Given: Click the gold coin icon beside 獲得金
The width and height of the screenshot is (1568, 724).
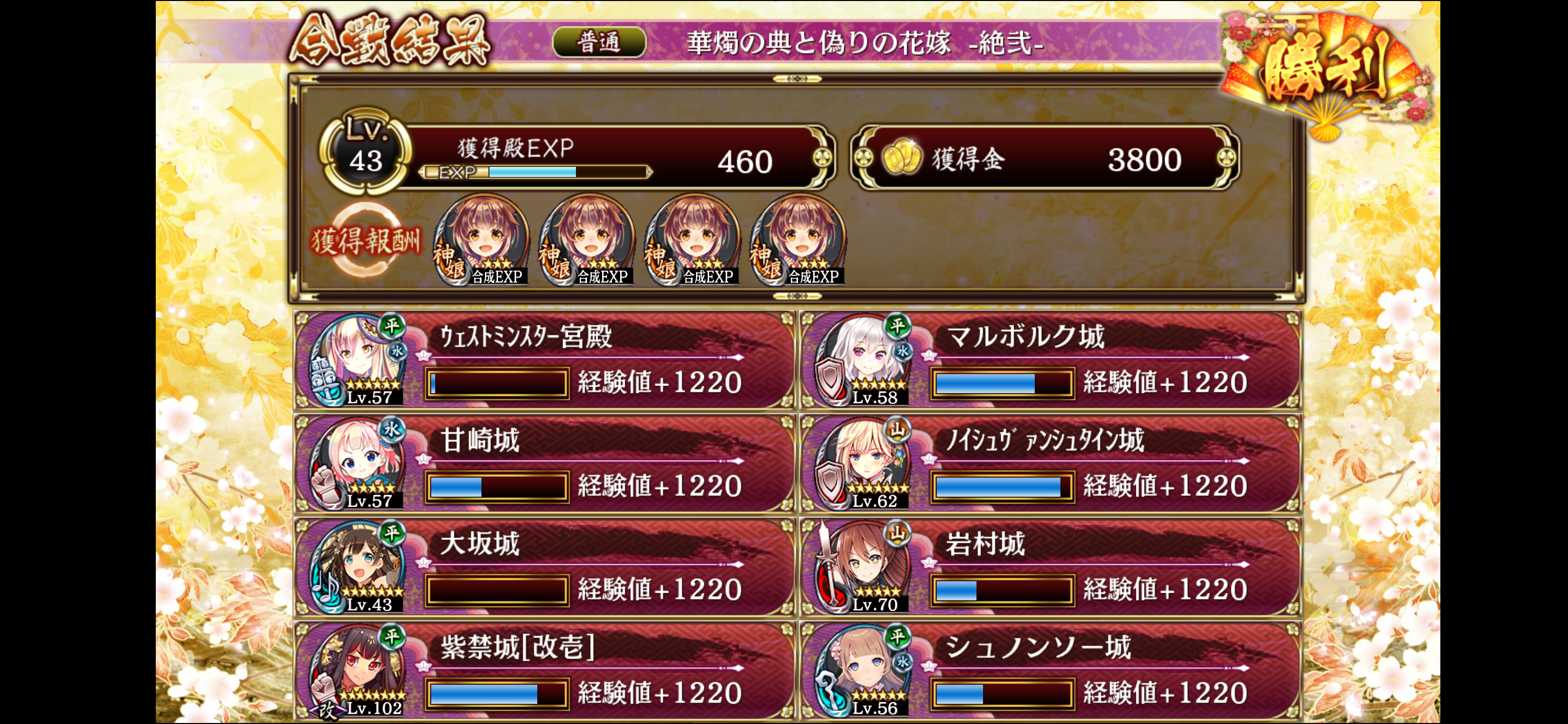Looking at the screenshot, I should click(902, 158).
